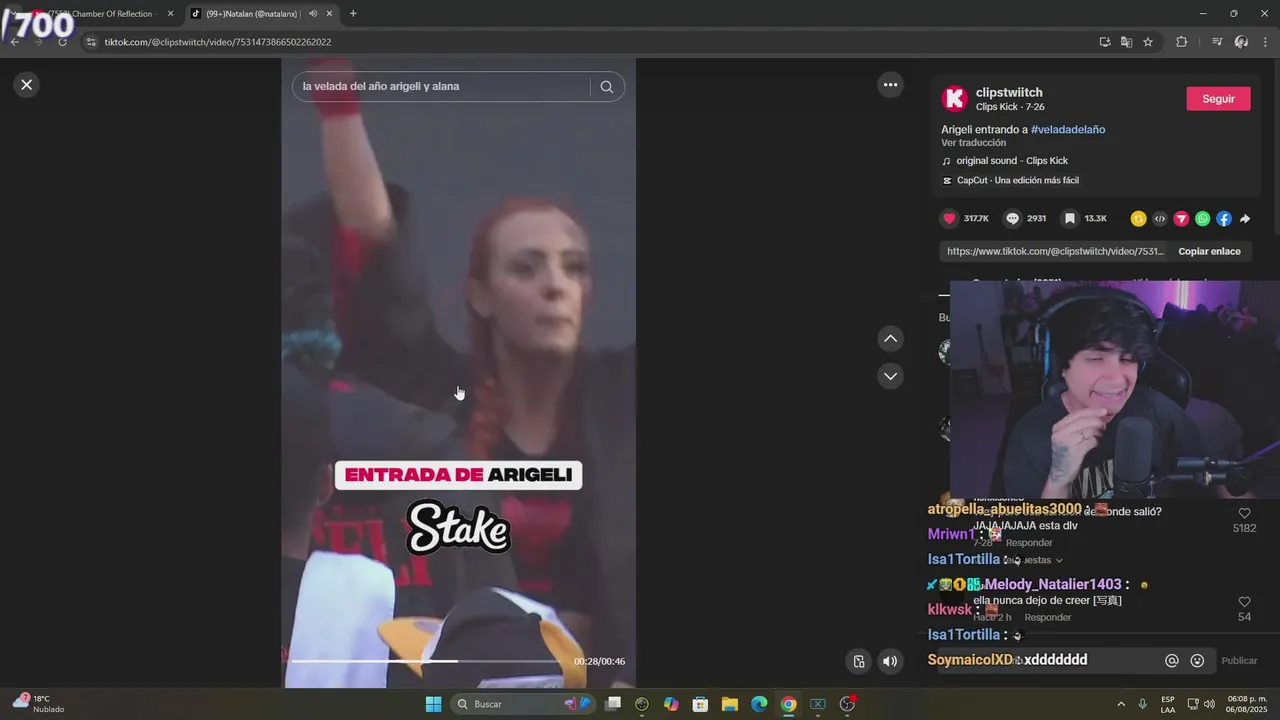
Task: Close the TikTok video viewer
Action: coord(27,85)
